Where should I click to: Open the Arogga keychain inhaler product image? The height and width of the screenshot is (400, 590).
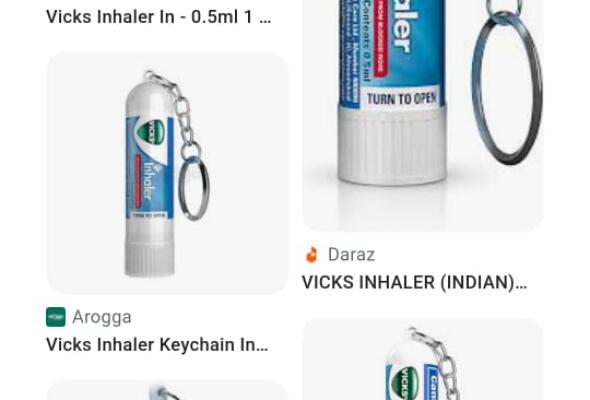click(167, 173)
